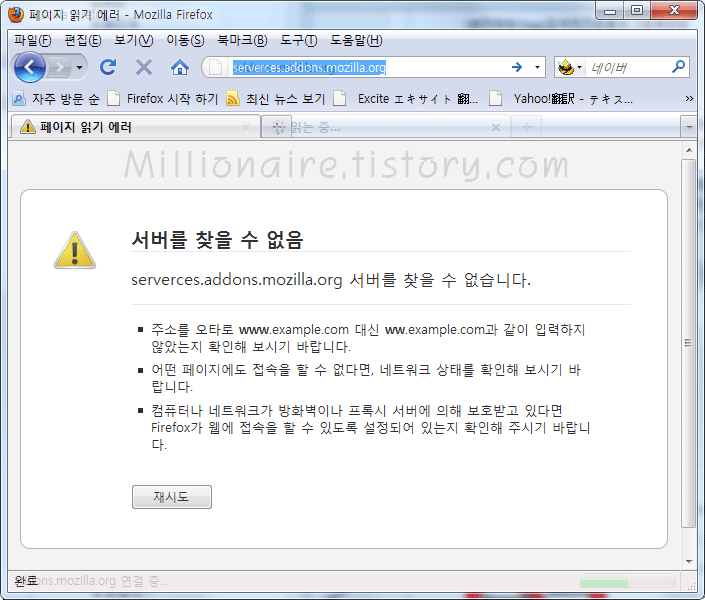The image size is (705, 600).
Task: Click the 서버를 찾을 수 없음 error heading
Action: (218, 239)
